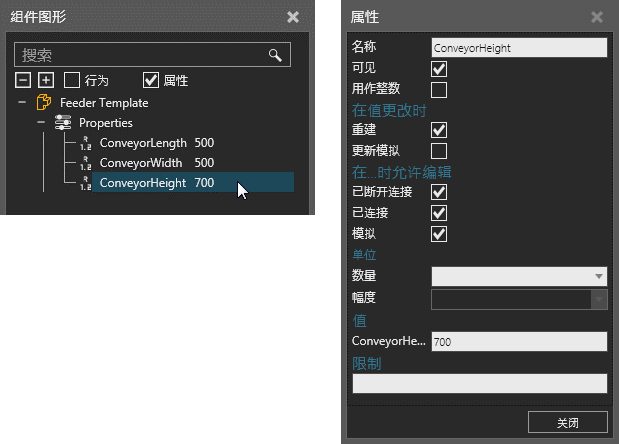This screenshot has width=619, height=444.
Task: Click the ConveyorLength property icon
Action: [x=85, y=144]
